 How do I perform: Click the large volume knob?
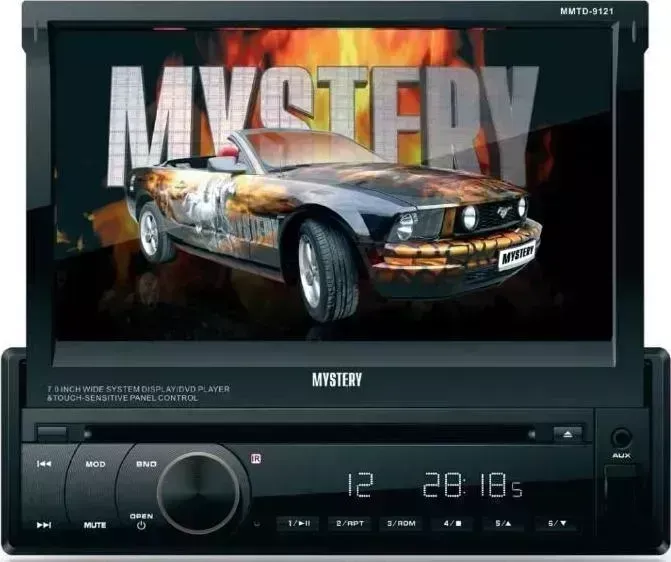[x=198, y=493]
